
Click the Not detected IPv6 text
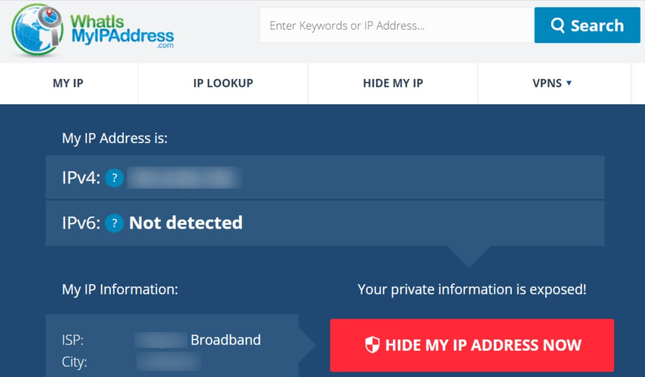point(186,223)
